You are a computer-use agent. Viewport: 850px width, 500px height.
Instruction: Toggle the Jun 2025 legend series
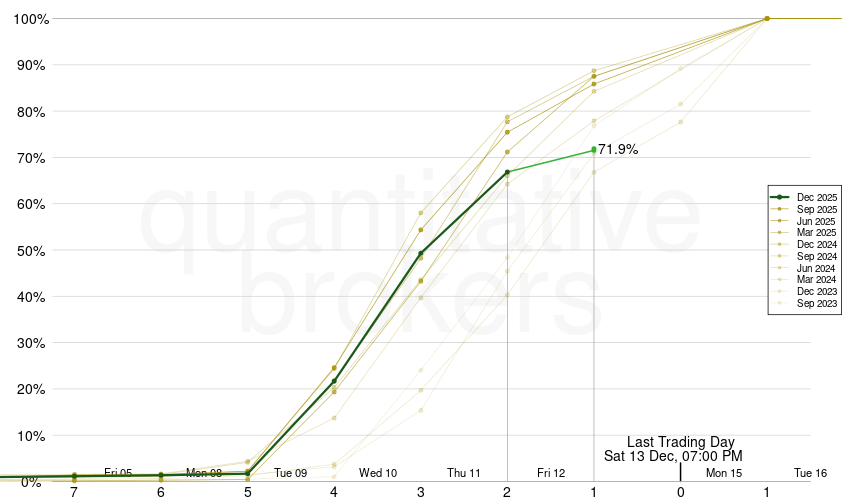click(x=816, y=221)
